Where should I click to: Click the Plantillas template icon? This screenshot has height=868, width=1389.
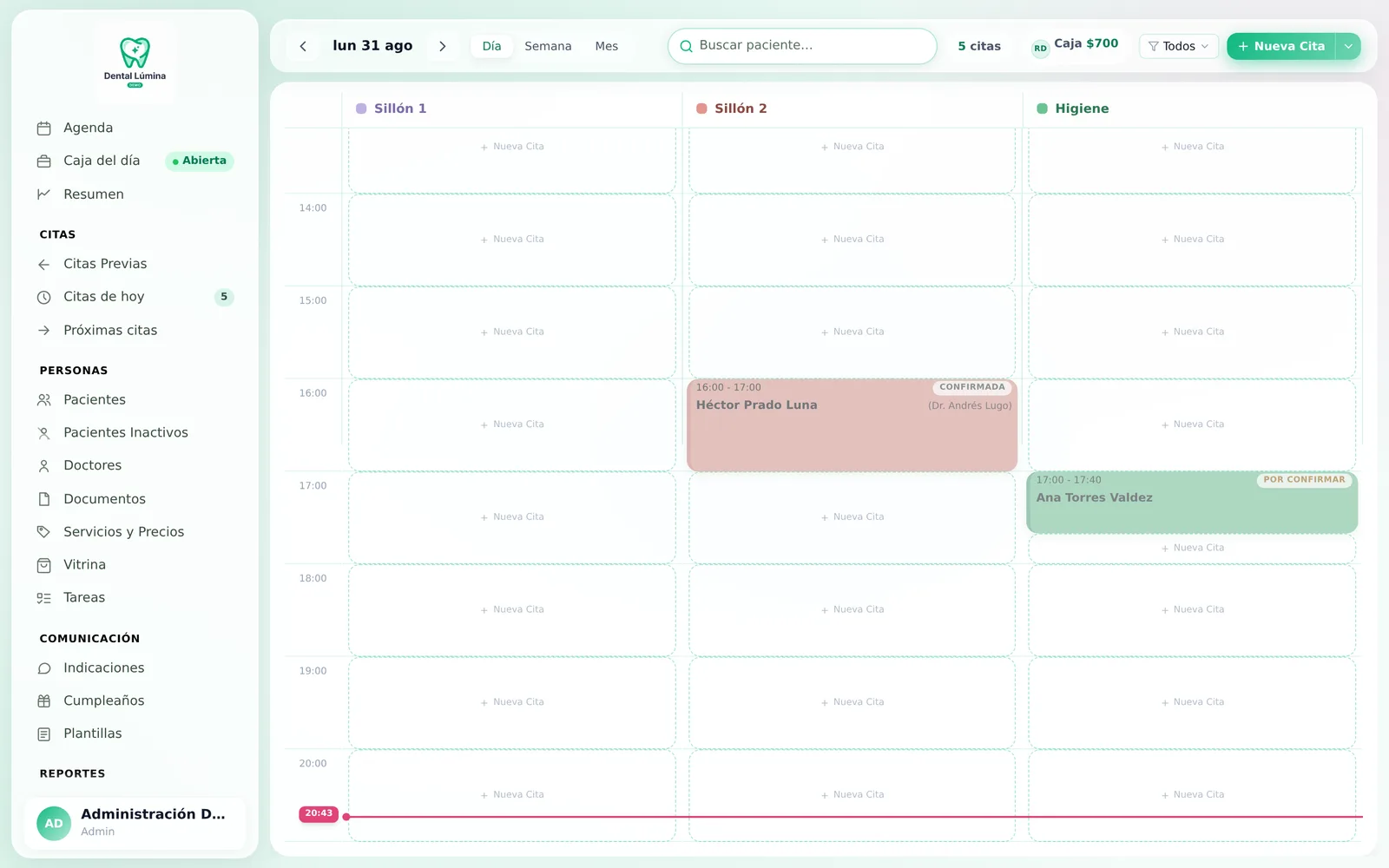(44, 734)
